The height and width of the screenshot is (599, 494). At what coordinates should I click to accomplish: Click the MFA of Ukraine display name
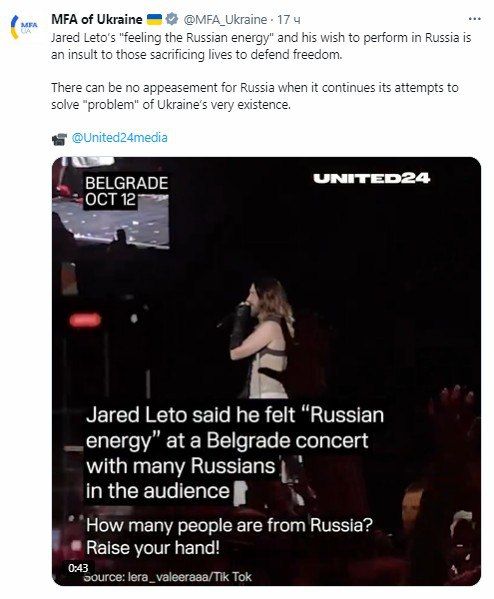(97, 19)
